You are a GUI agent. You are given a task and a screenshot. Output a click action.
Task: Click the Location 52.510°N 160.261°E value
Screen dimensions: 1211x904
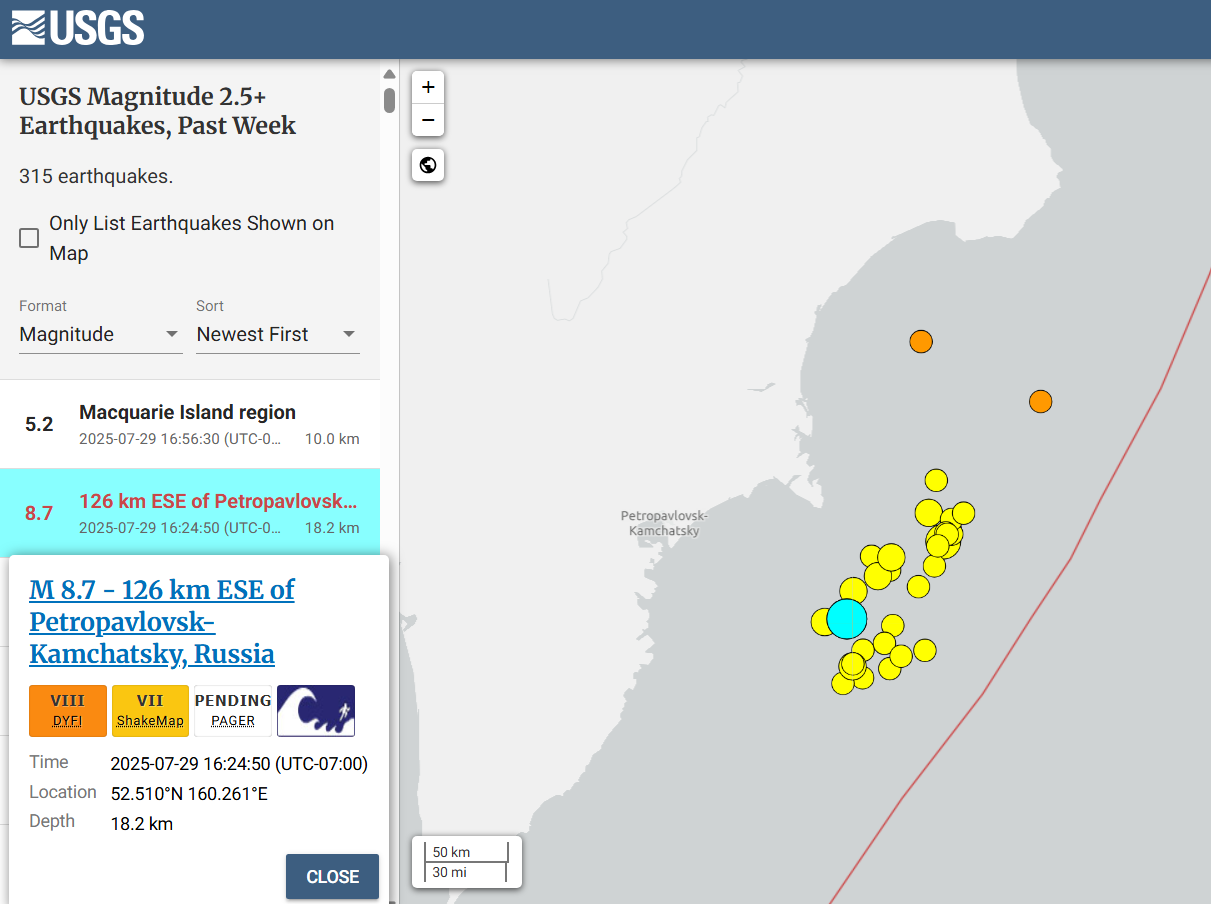189,794
